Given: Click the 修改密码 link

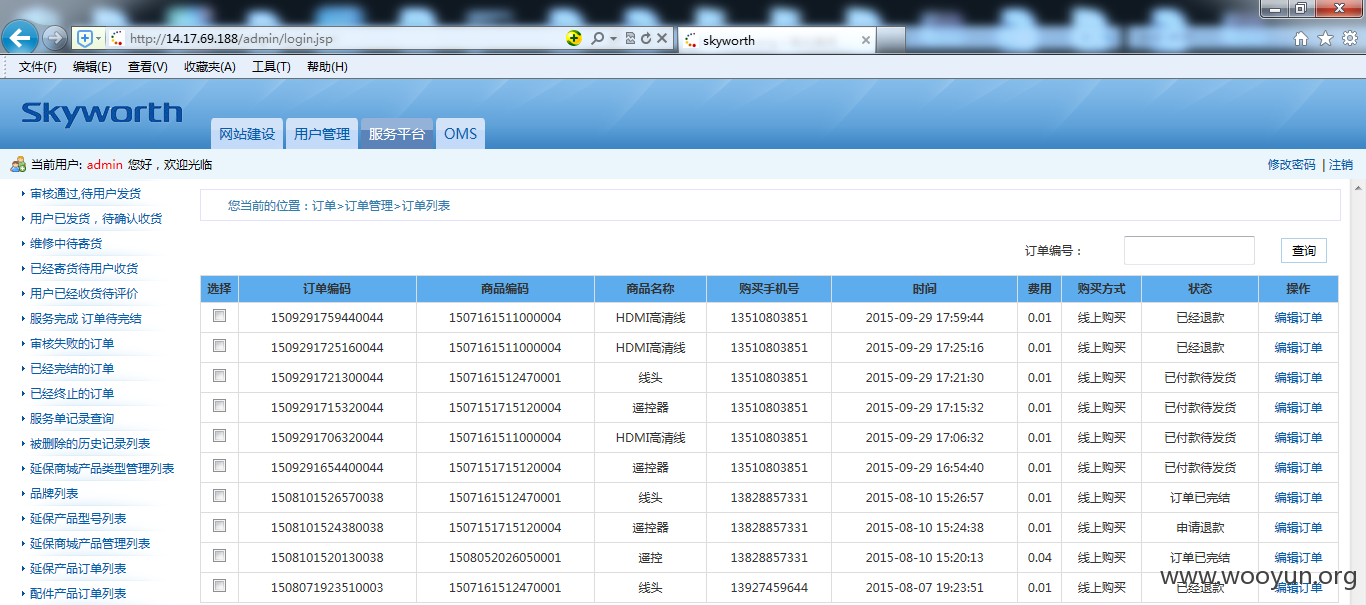Looking at the screenshot, I should (1292, 165).
